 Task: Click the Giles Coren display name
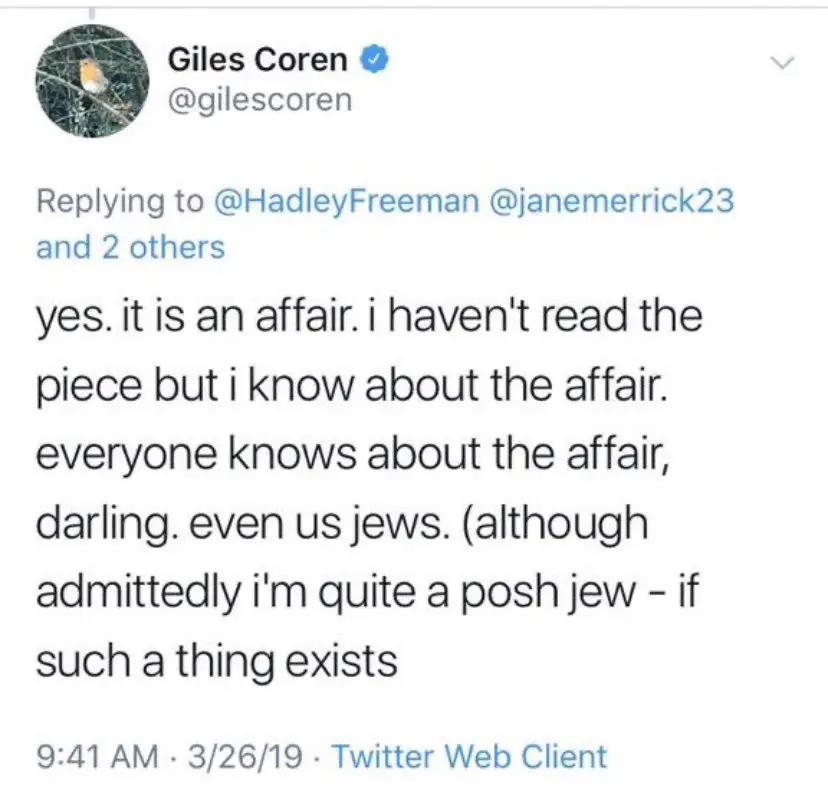(257, 61)
